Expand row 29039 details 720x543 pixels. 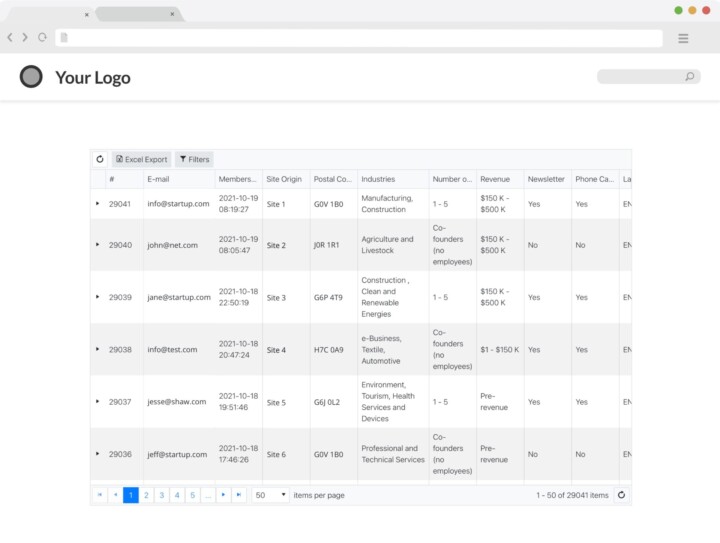(x=97, y=297)
